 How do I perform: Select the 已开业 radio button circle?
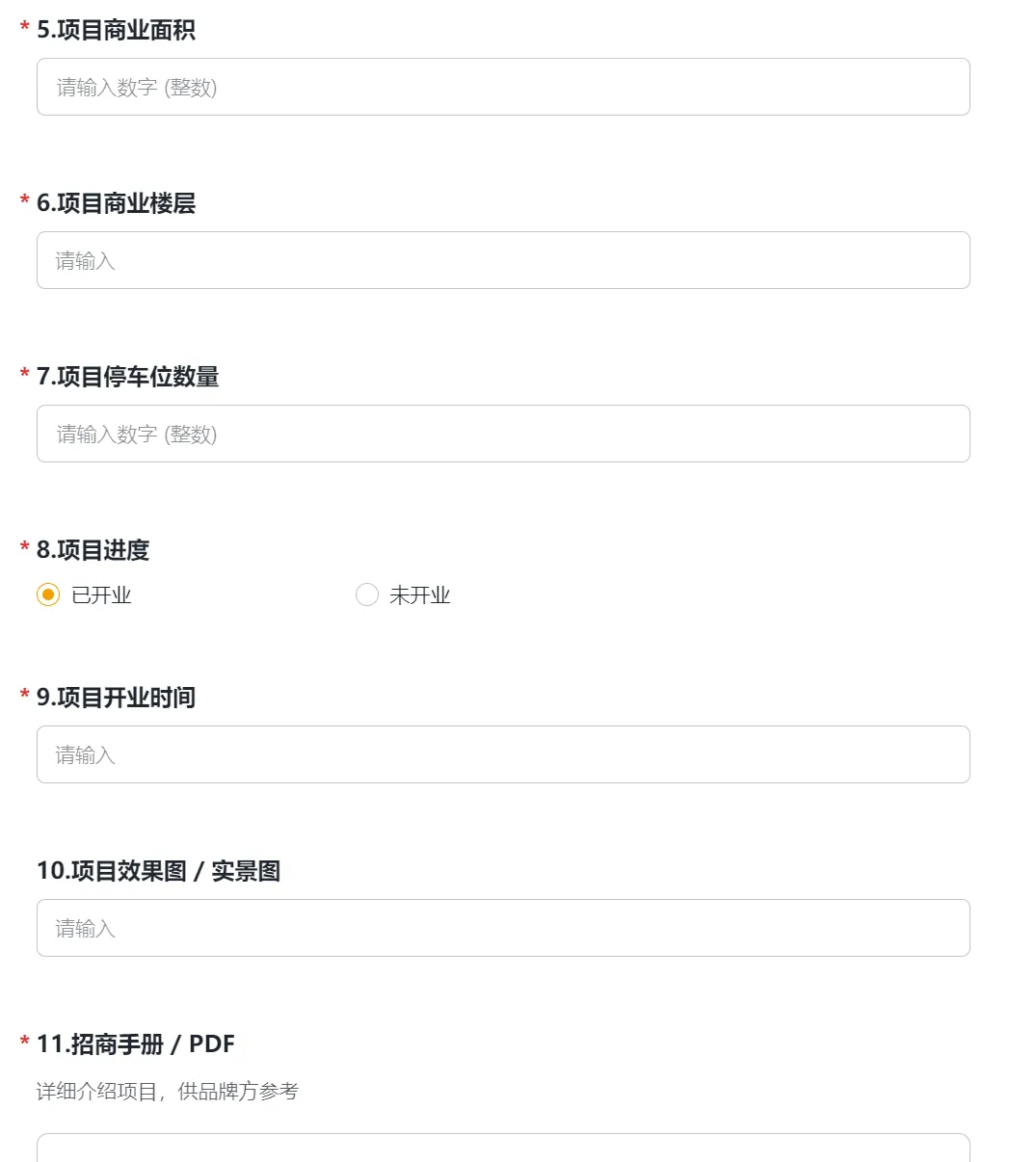click(x=48, y=594)
